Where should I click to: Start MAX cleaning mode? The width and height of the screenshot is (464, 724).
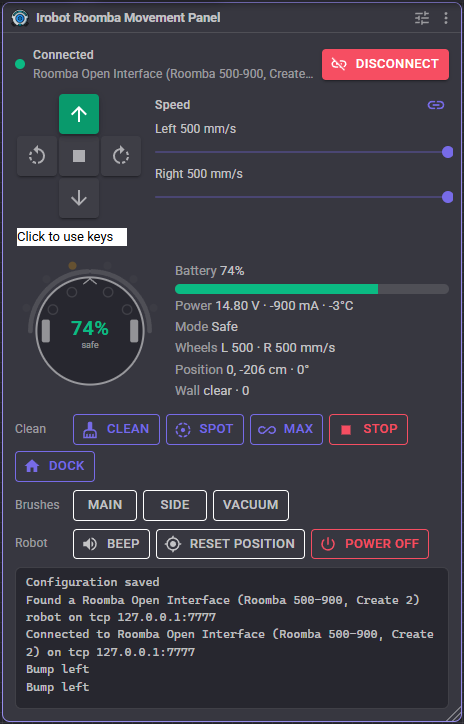coord(286,429)
